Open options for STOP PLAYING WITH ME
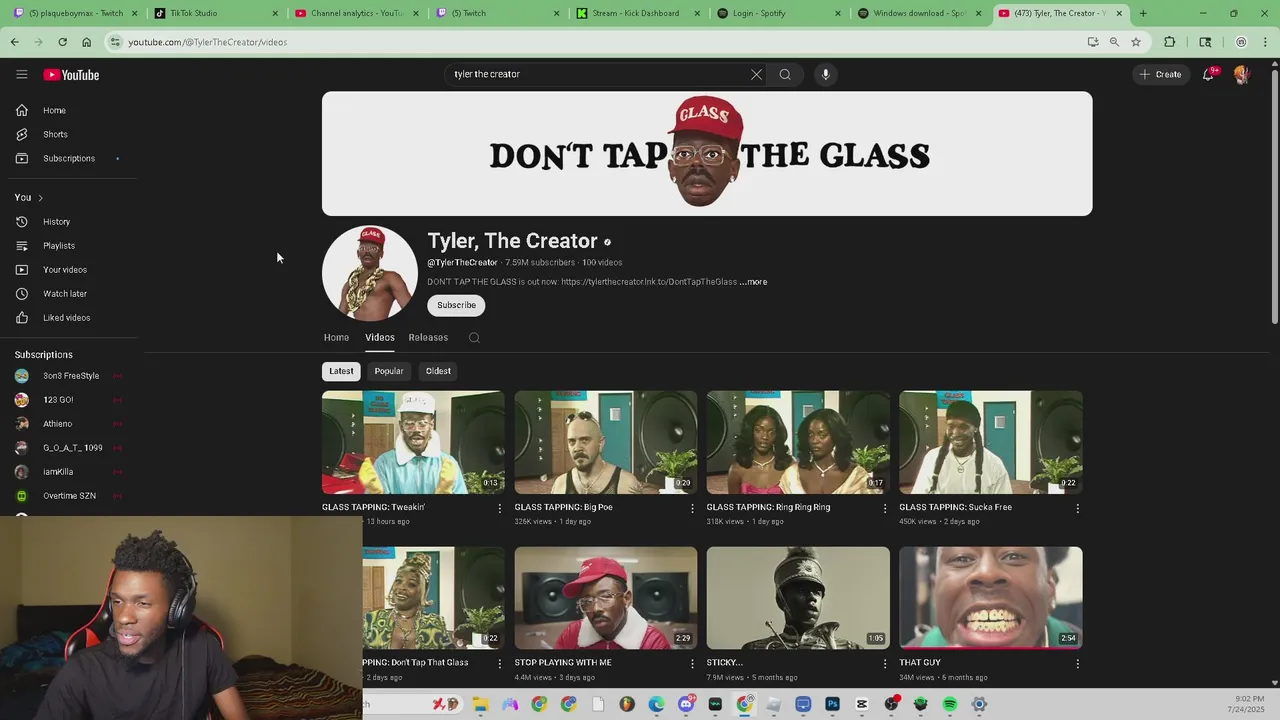The image size is (1280, 720). tap(692, 663)
